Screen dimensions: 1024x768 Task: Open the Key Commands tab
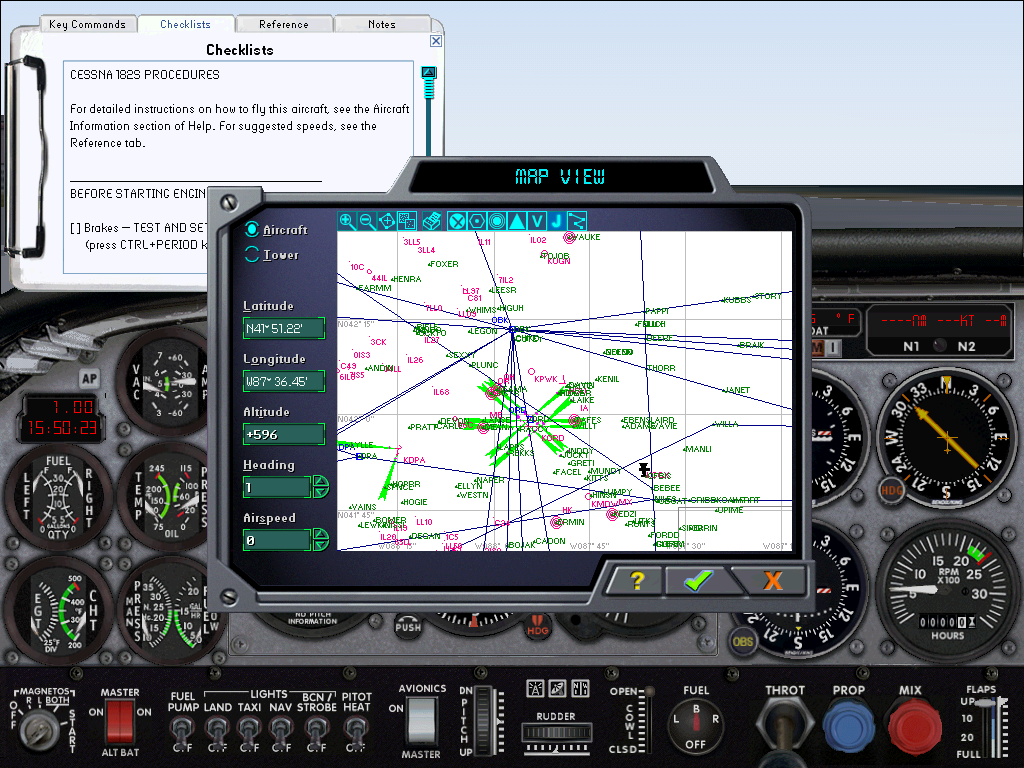point(88,23)
